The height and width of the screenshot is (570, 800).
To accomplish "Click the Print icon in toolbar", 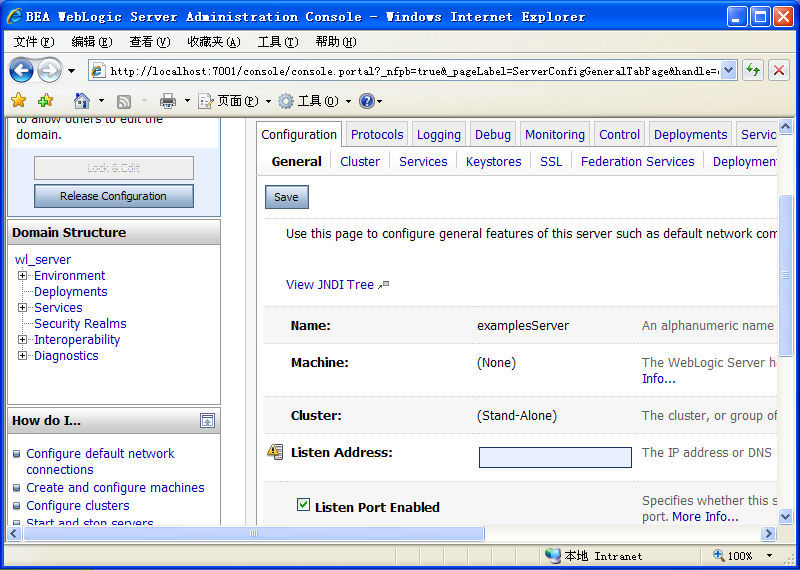I will point(168,101).
